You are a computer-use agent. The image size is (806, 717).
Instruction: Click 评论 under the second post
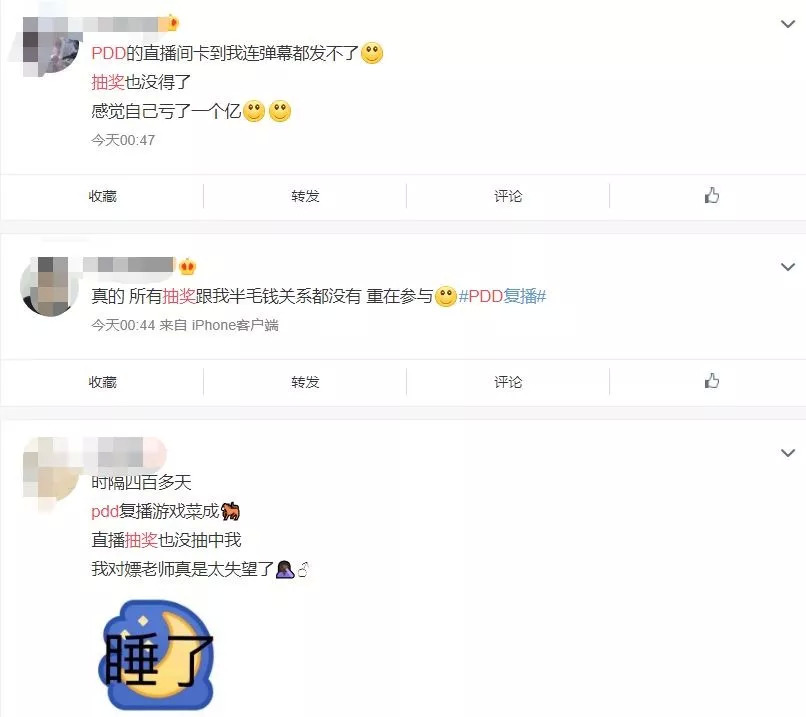tap(508, 382)
